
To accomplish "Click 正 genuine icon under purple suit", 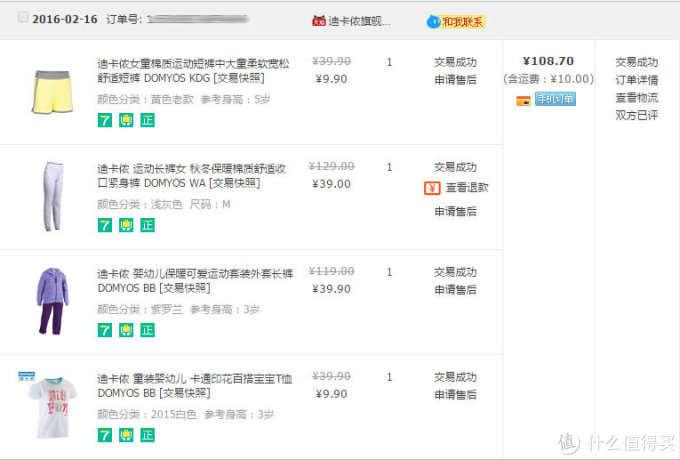I will (x=147, y=330).
